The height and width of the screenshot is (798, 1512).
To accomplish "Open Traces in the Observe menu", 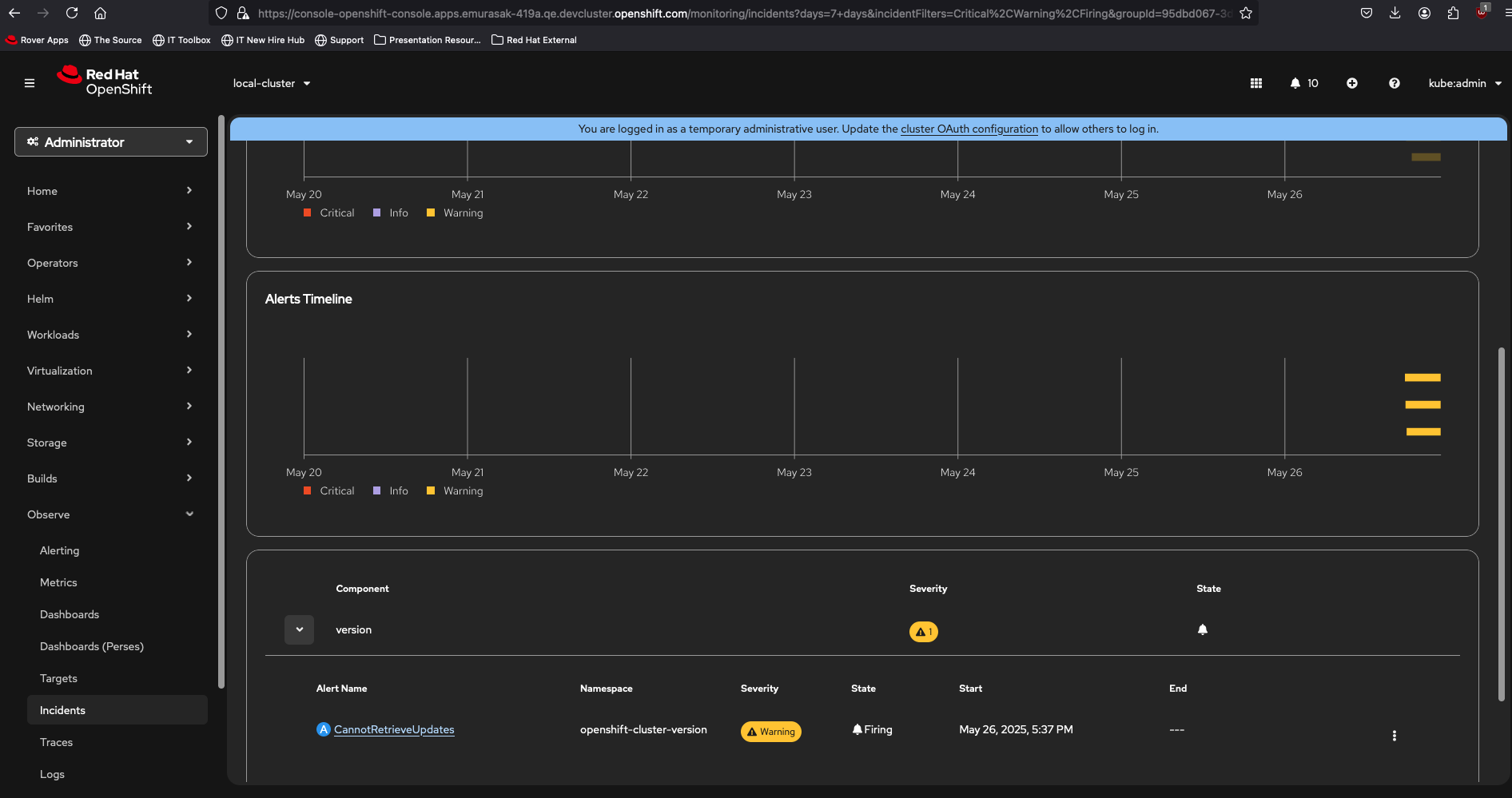I will 57,742.
